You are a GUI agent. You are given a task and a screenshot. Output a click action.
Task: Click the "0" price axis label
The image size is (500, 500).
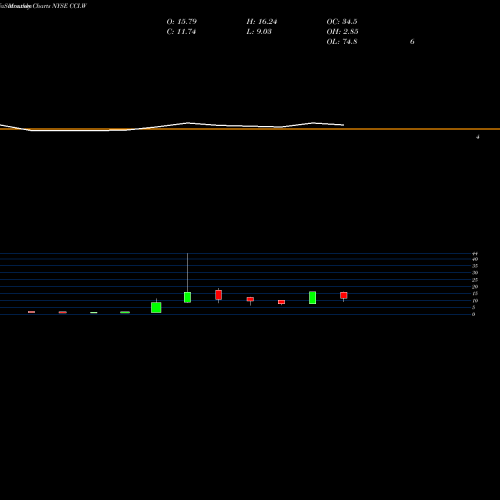point(473,314)
